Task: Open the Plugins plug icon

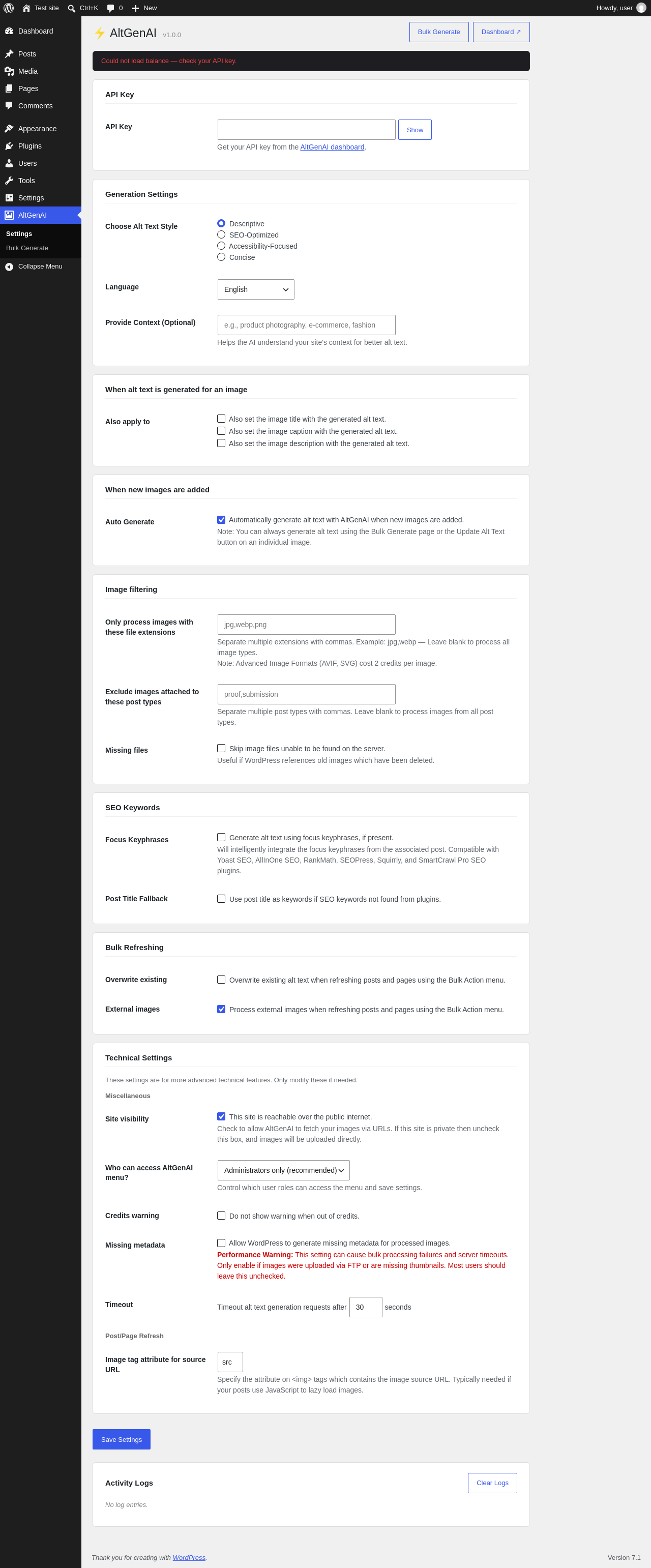Action: click(x=9, y=146)
